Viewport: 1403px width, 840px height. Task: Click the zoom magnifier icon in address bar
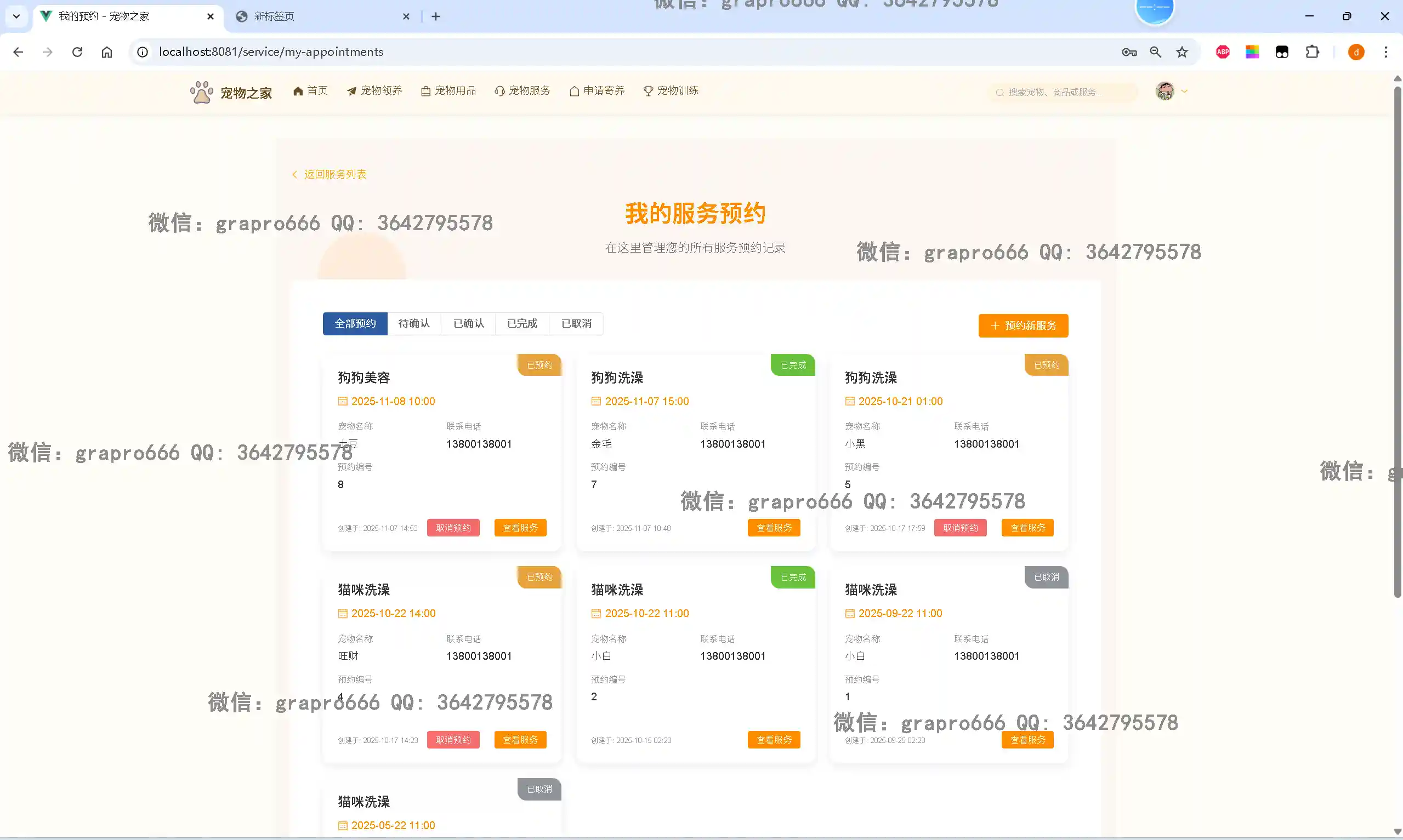click(x=1156, y=52)
